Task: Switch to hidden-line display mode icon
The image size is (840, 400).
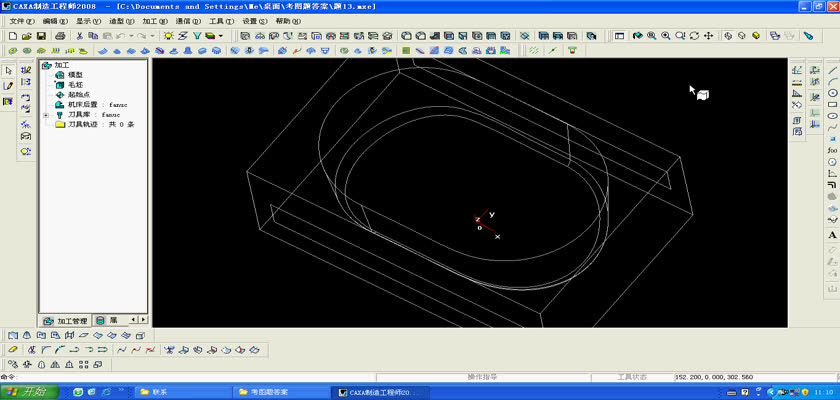Action: tap(742, 36)
